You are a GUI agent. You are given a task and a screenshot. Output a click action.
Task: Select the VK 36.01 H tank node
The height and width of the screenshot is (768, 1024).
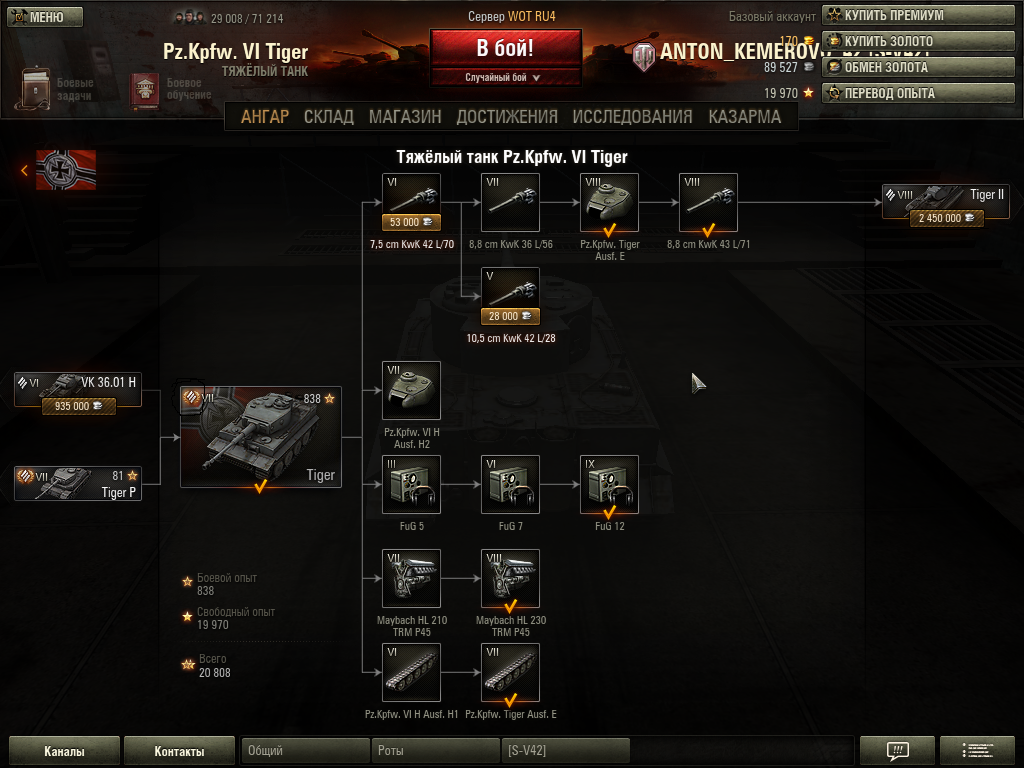tap(78, 390)
